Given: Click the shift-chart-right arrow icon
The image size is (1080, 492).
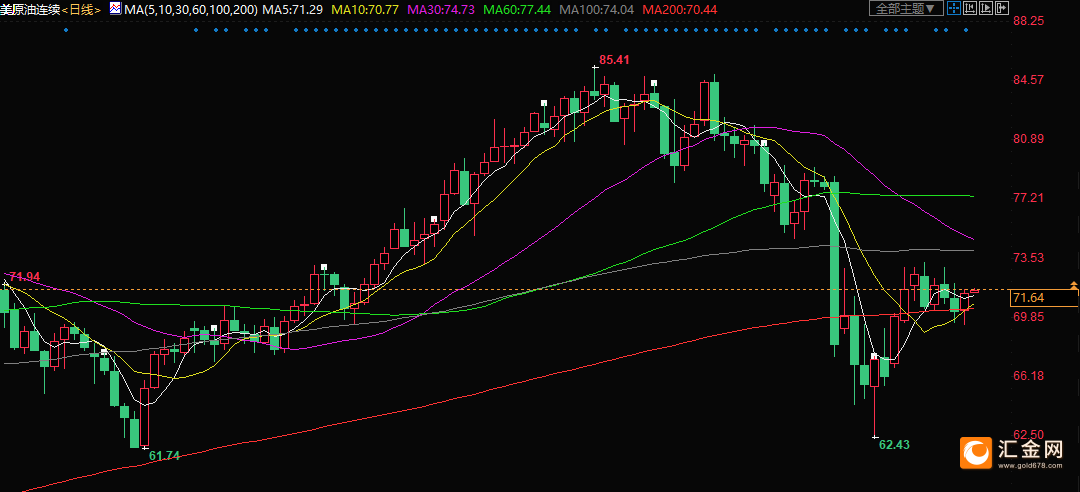Looking at the screenshot, I should click(x=1001, y=8).
